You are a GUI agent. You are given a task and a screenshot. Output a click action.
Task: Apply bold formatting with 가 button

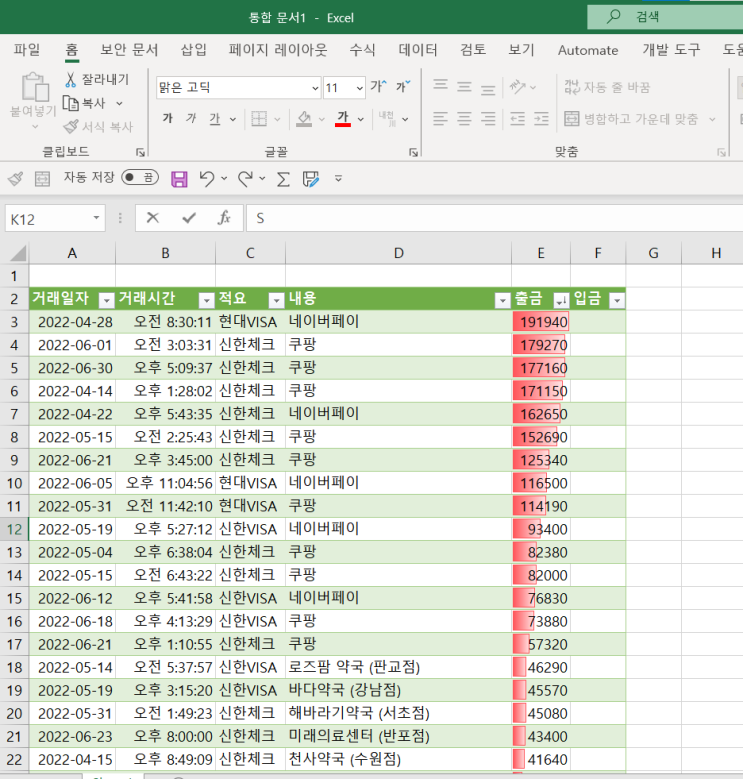[x=168, y=118]
